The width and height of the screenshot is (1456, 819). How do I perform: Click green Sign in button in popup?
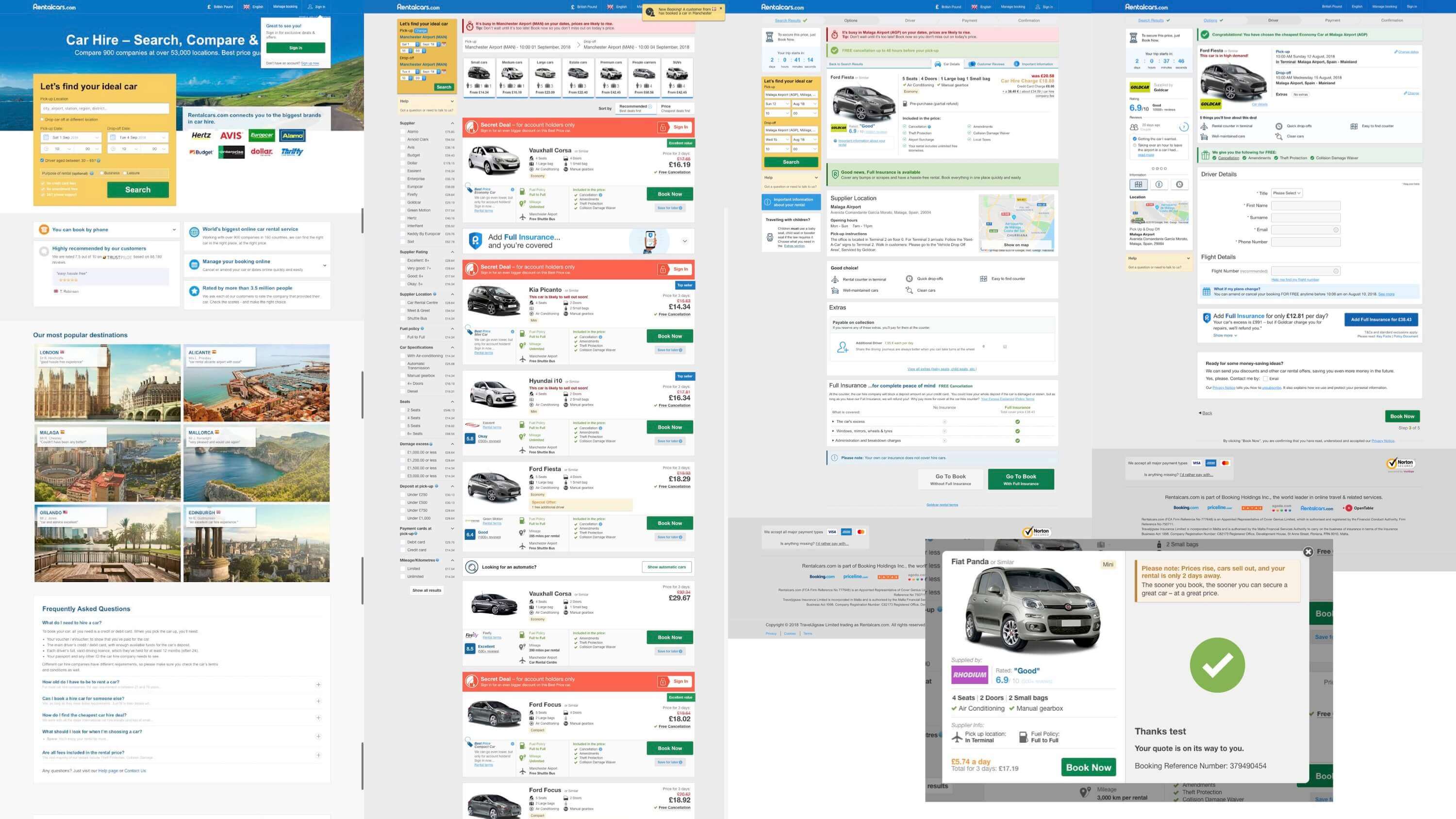pyautogui.click(x=296, y=48)
